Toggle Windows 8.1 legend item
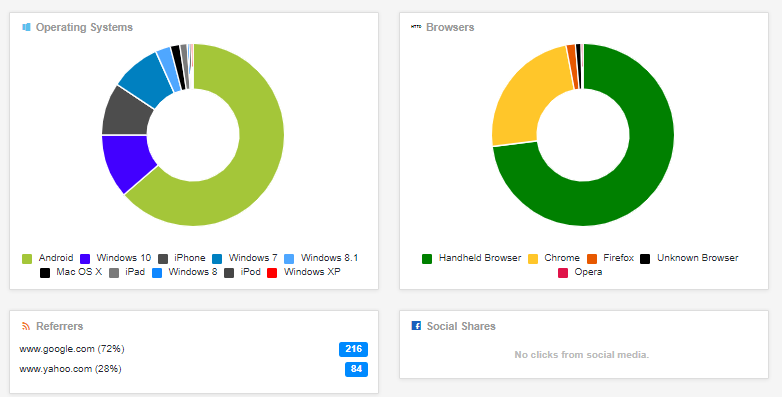Image resolution: width=782 pixels, height=397 pixels. coord(321,258)
